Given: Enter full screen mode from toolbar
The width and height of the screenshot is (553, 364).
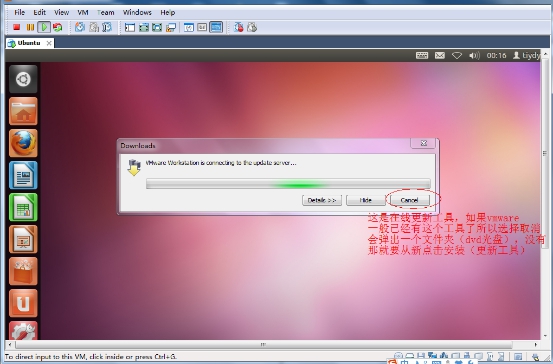Looking at the screenshot, I should 157,27.
